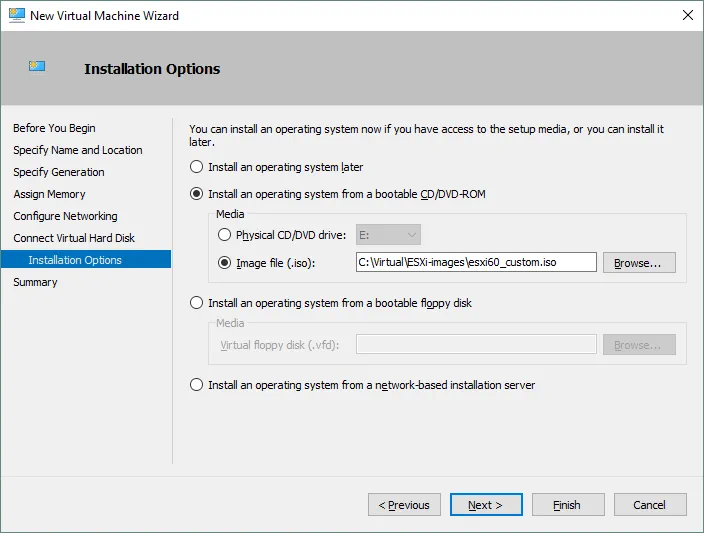
Task: Choose the Physical CD/DVD drive radio button
Action: pos(223,235)
